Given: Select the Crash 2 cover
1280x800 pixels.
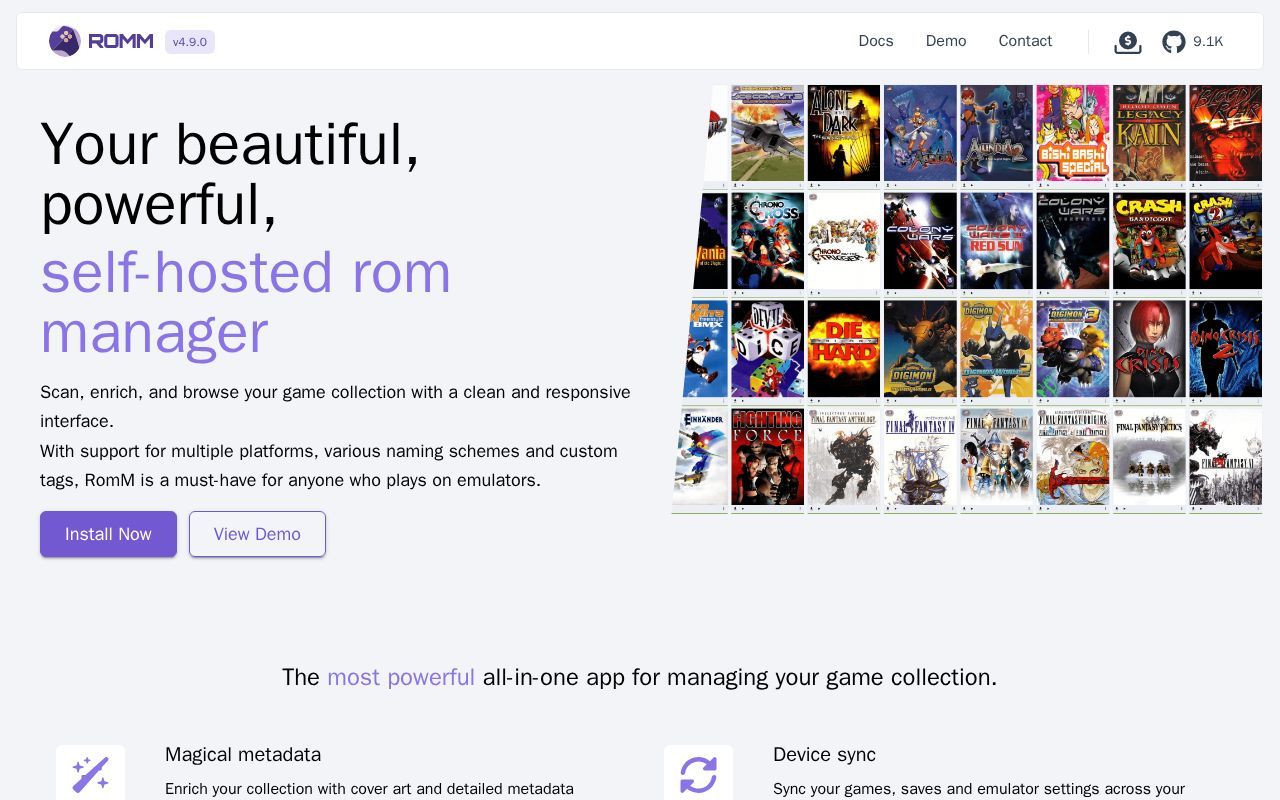Looking at the screenshot, I should point(1226,241).
